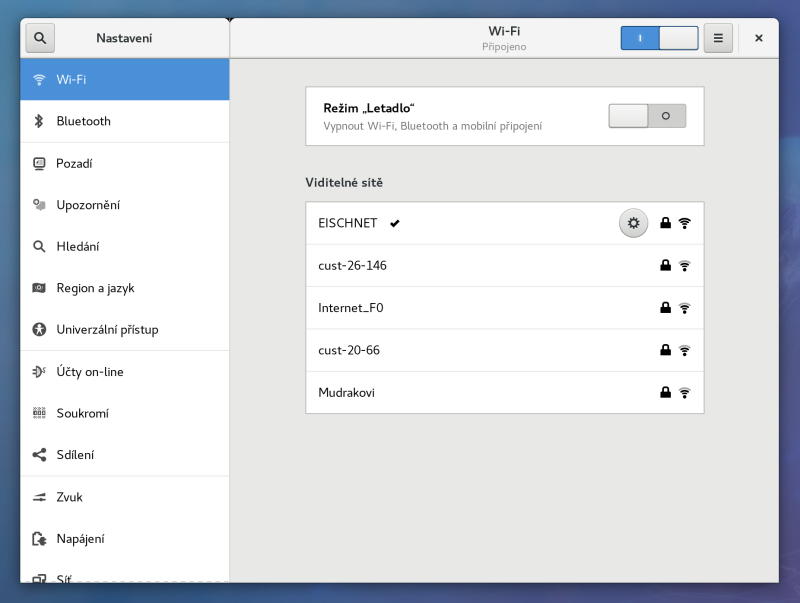Click the Univerzální přístup accessibility icon
The height and width of the screenshot is (603, 800).
[40, 329]
